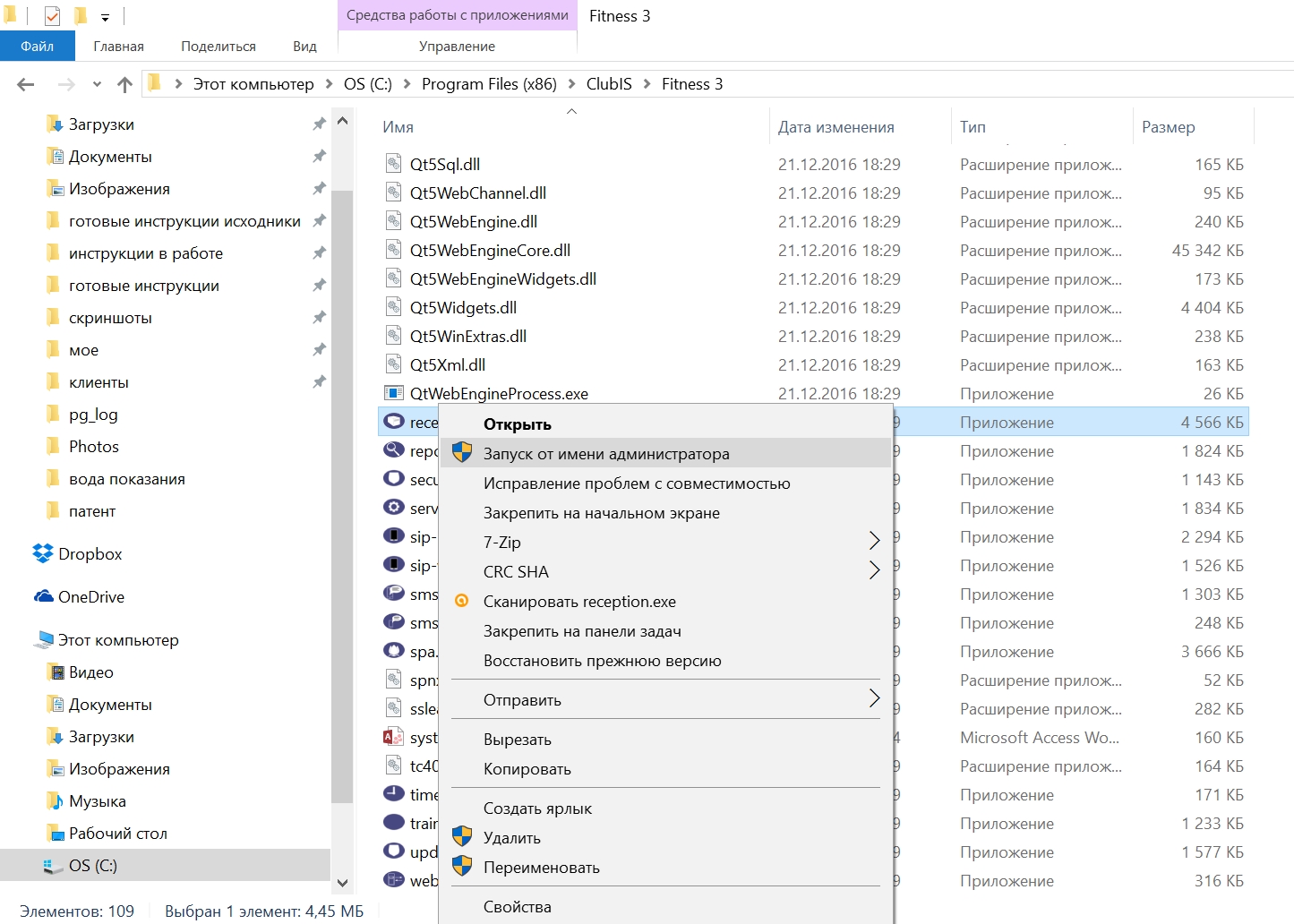
Task: Select Этот компьютер in the navigation tree
Action: (118, 640)
